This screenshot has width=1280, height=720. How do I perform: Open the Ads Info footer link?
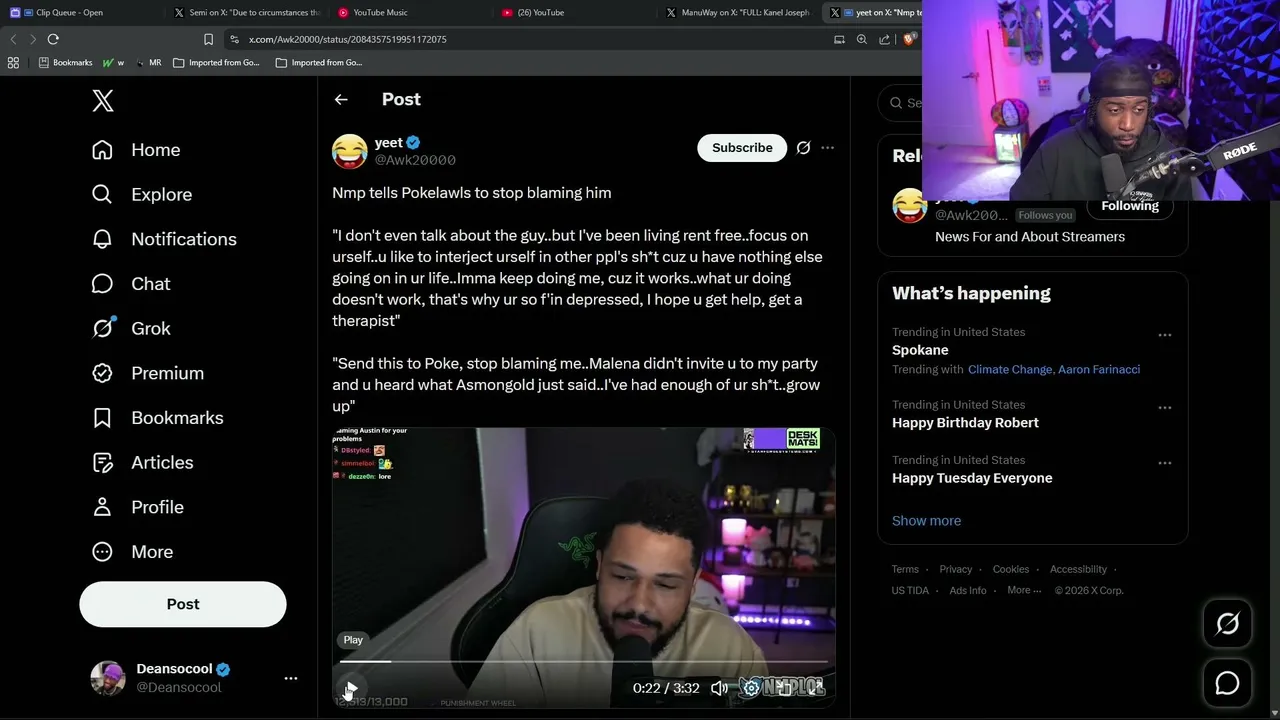(x=968, y=590)
